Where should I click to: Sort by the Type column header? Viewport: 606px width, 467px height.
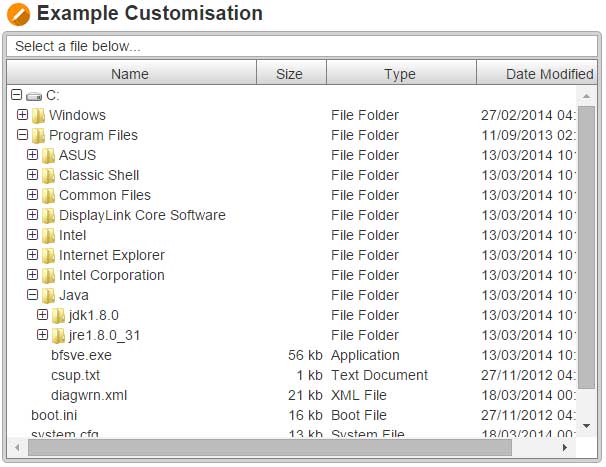coord(401,72)
